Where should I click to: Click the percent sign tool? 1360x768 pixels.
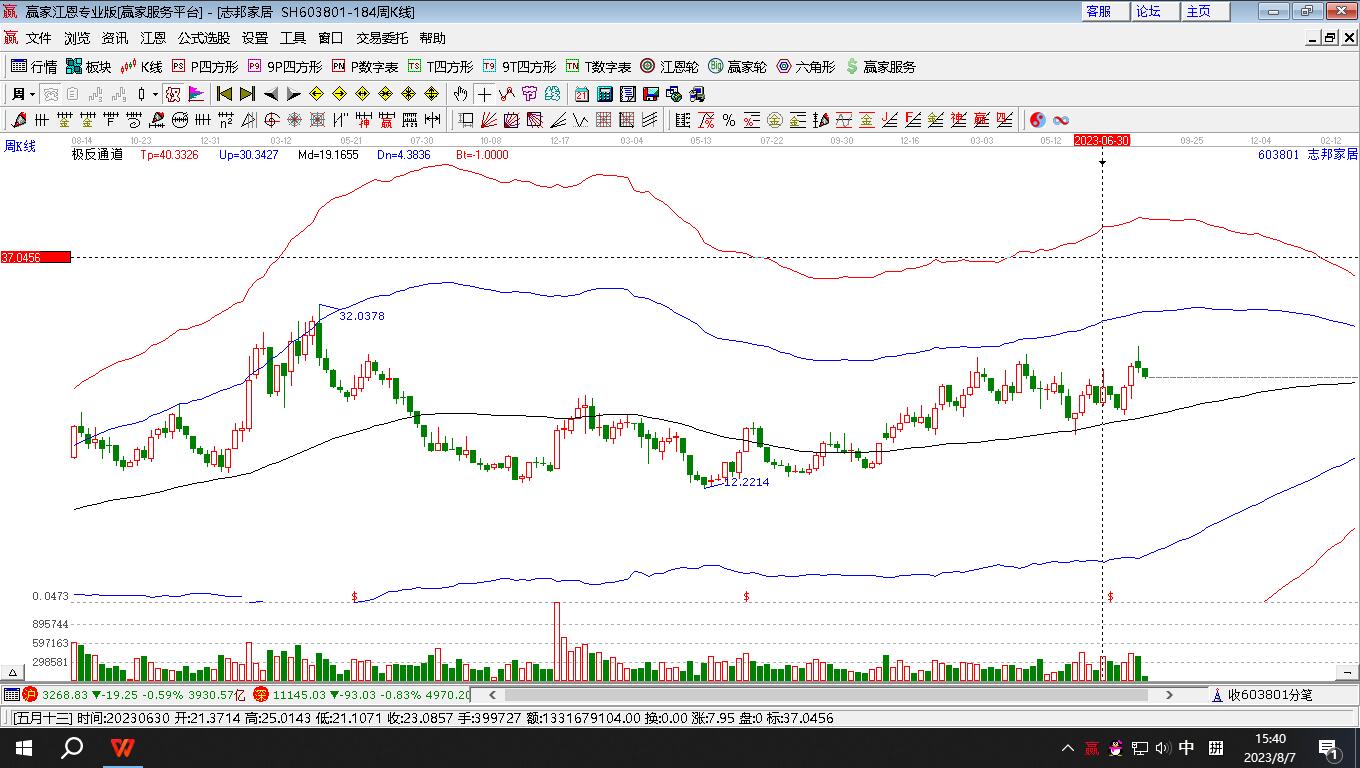click(729, 120)
